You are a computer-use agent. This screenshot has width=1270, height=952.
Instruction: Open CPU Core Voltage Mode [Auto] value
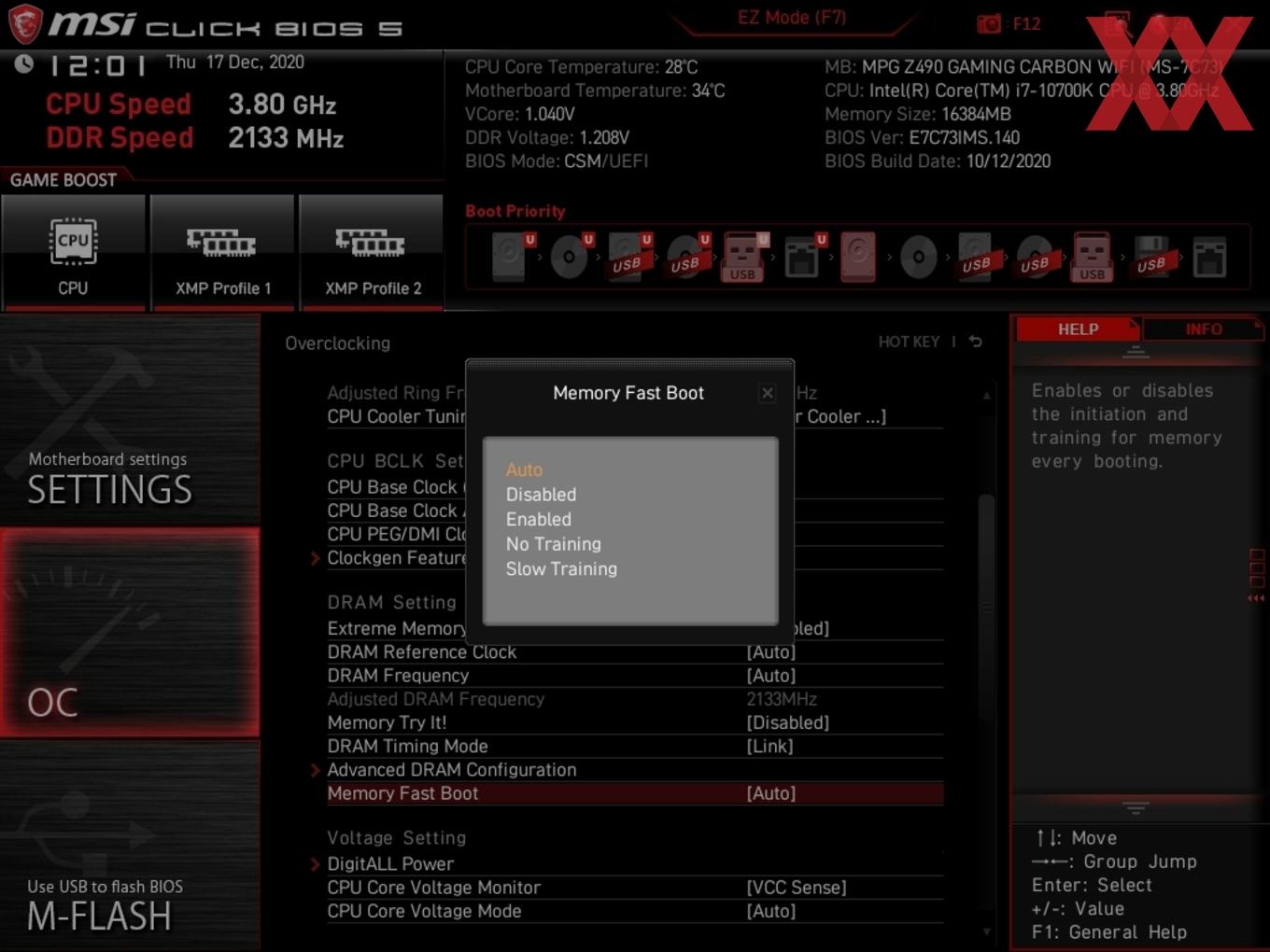click(771, 911)
